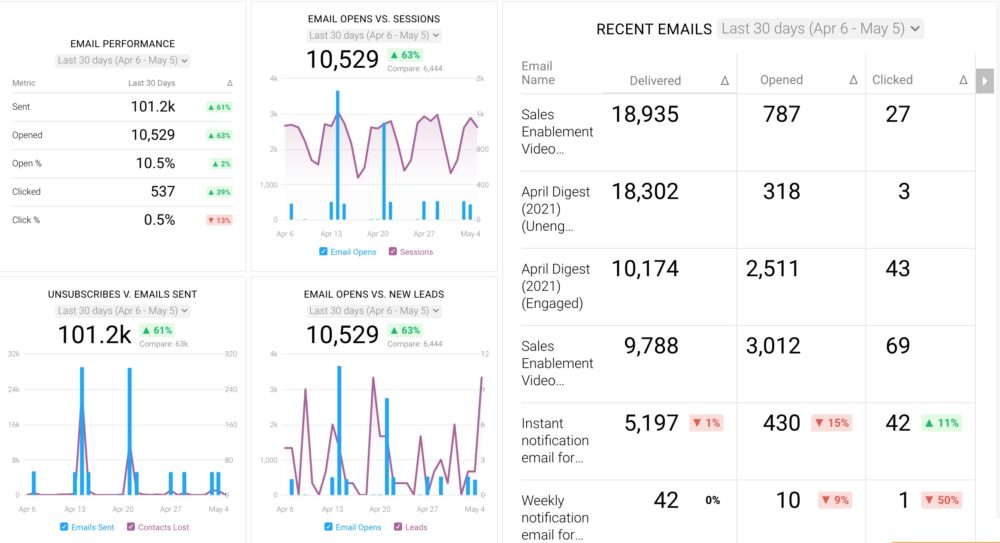Click red 50% badge for Weekly notification
The height and width of the screenshot is (543, 1000).
[940, 500]
